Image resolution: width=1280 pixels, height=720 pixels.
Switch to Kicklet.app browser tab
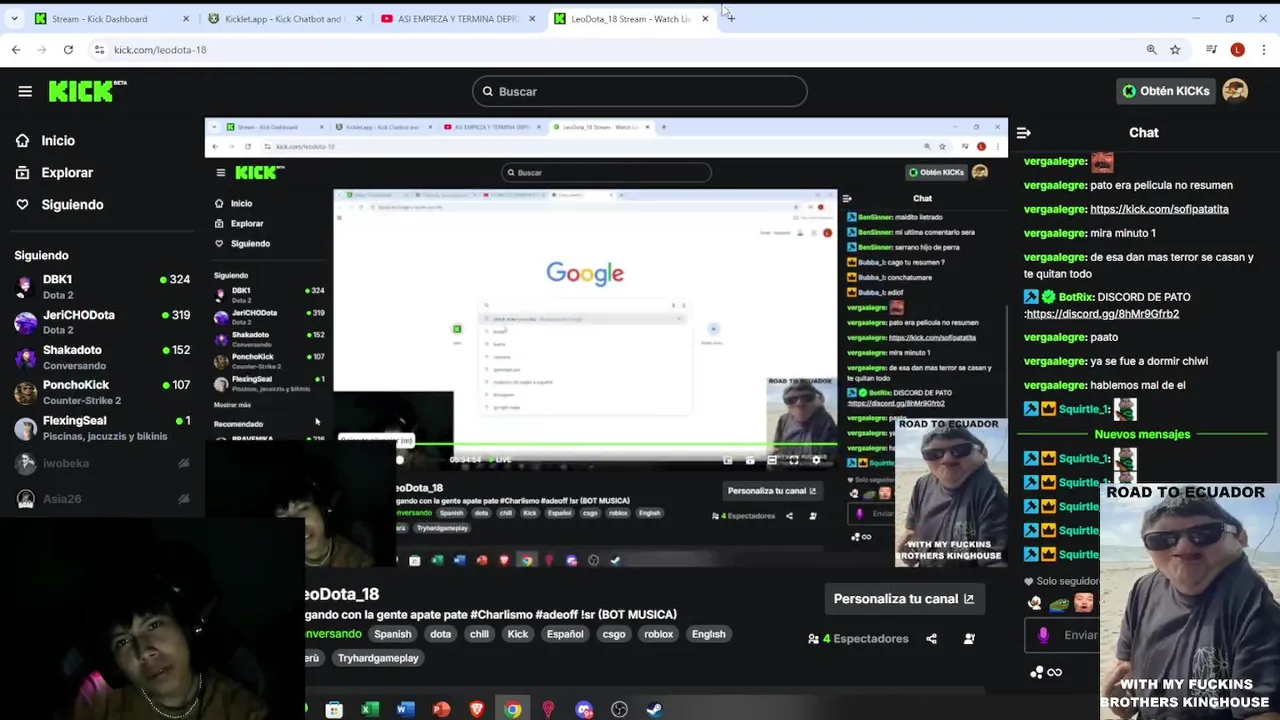point(283,19)
